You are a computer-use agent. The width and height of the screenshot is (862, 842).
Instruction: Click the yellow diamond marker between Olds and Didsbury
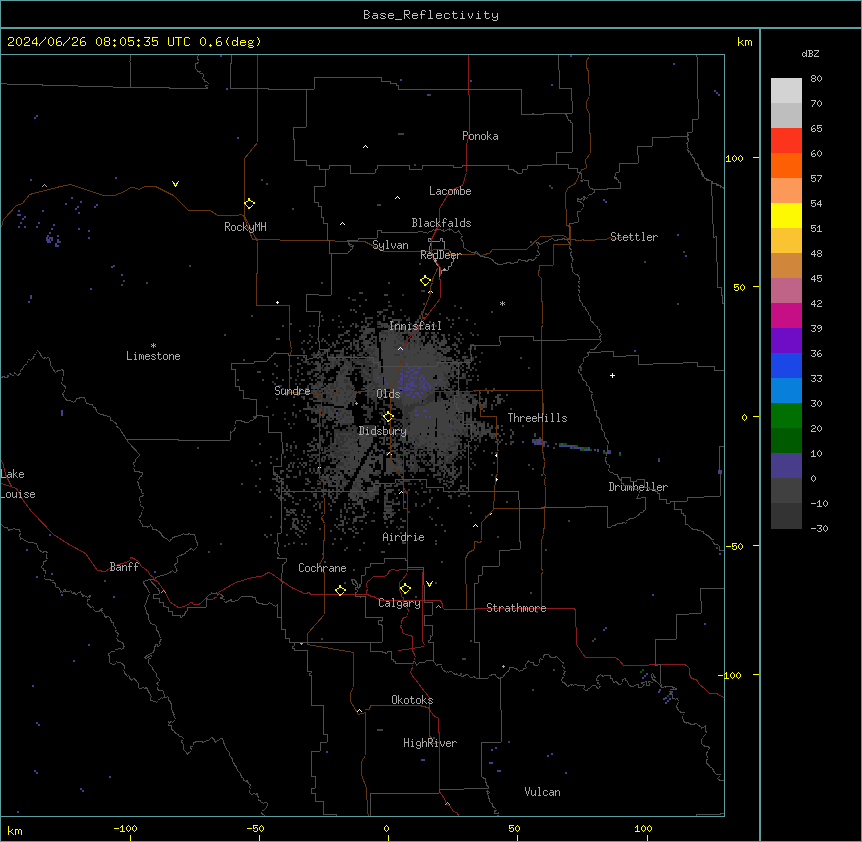[x=388, y=417]
